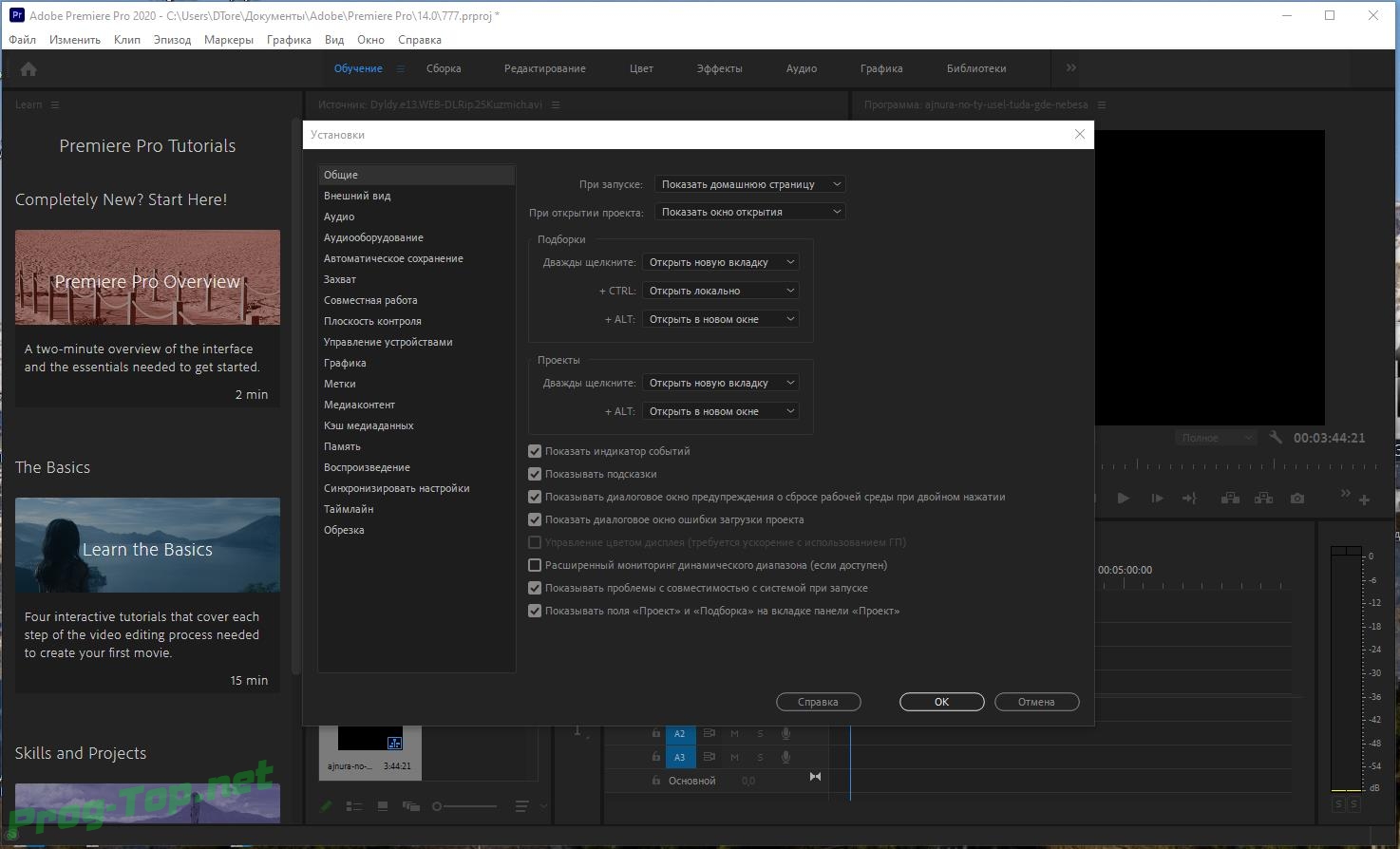Play the Program monitor sequence
This screenshot has width=1400, height=849.
coord(1123,498)
